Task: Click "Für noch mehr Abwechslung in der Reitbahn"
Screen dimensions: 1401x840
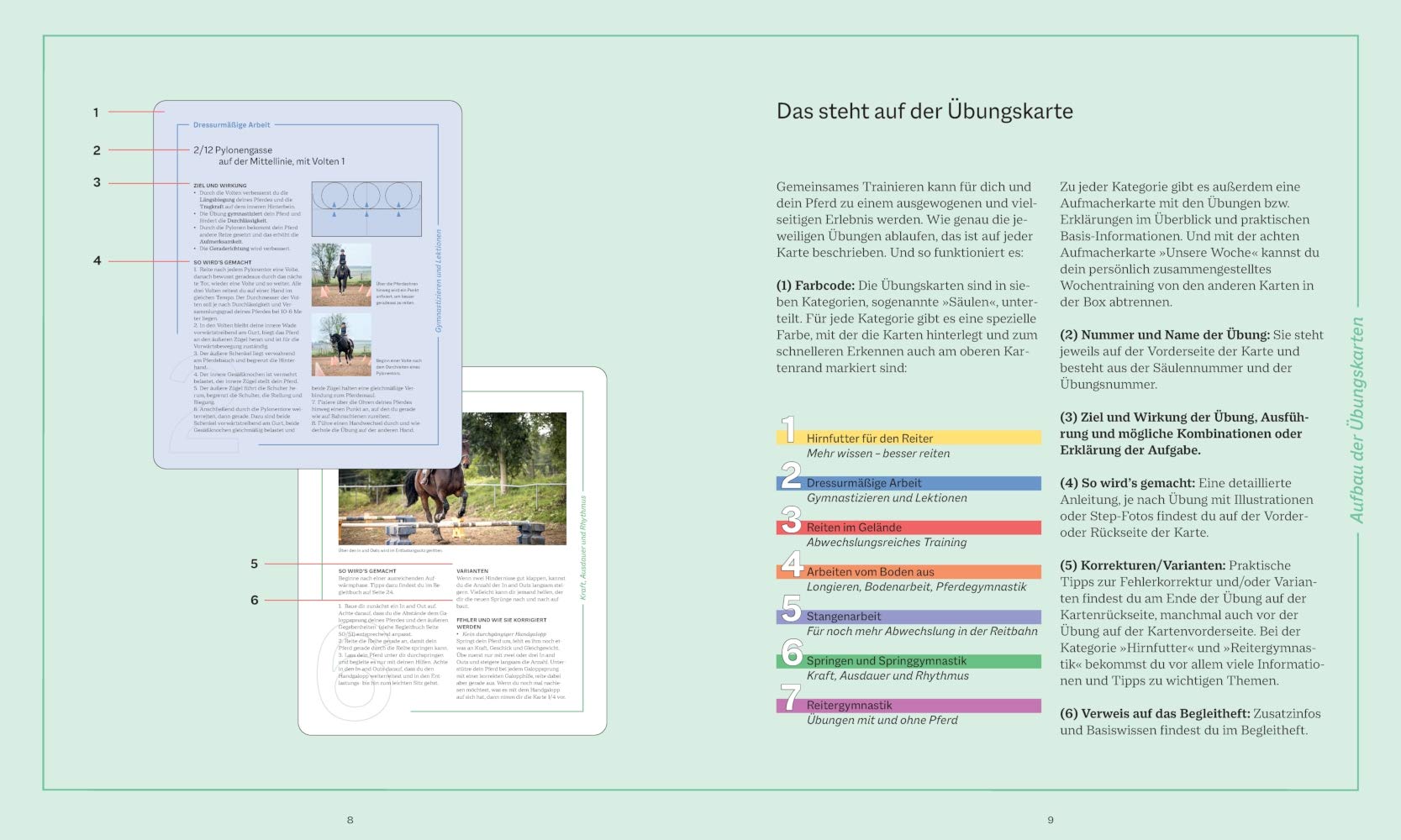Action: (x=922, y=632)
